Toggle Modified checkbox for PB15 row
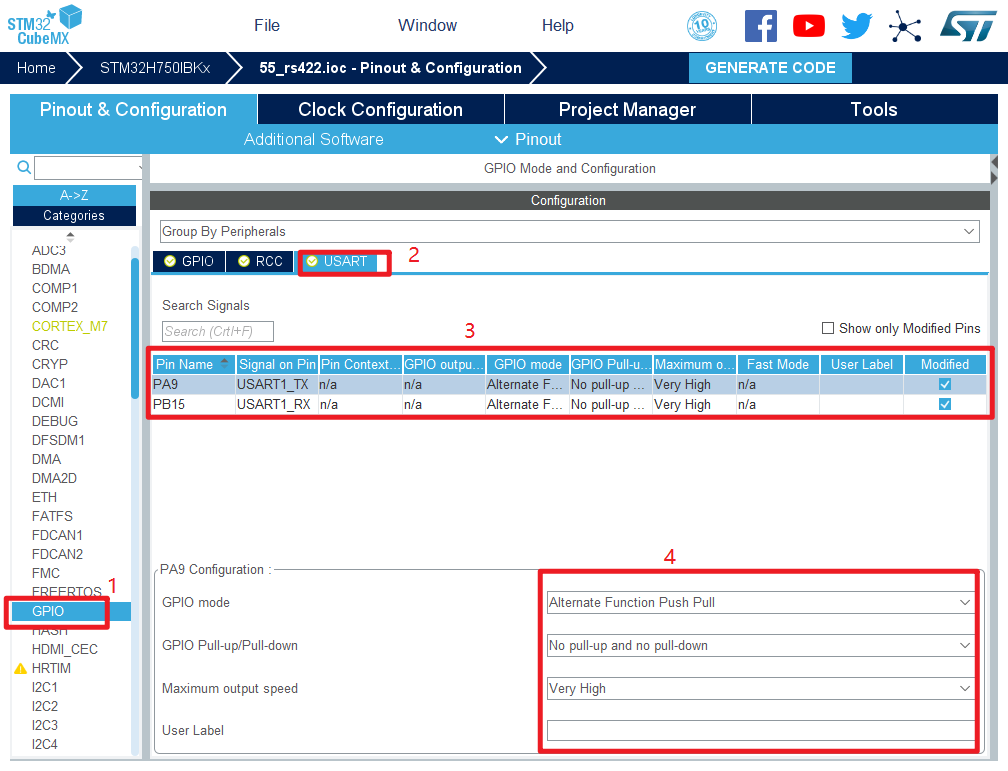1008x771 pixels. click(945, 404)
